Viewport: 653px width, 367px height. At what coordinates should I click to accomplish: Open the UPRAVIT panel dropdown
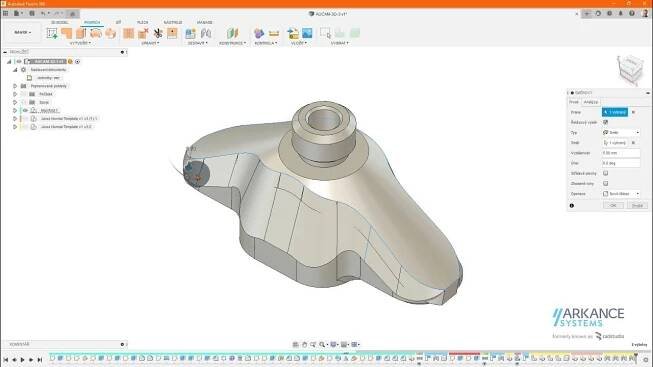(x=150, y=43)
